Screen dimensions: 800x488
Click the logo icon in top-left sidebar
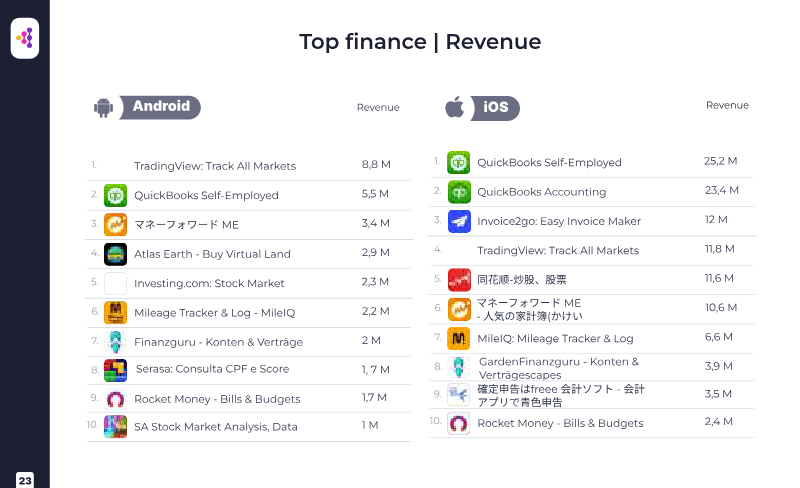(x=24, y=39)
